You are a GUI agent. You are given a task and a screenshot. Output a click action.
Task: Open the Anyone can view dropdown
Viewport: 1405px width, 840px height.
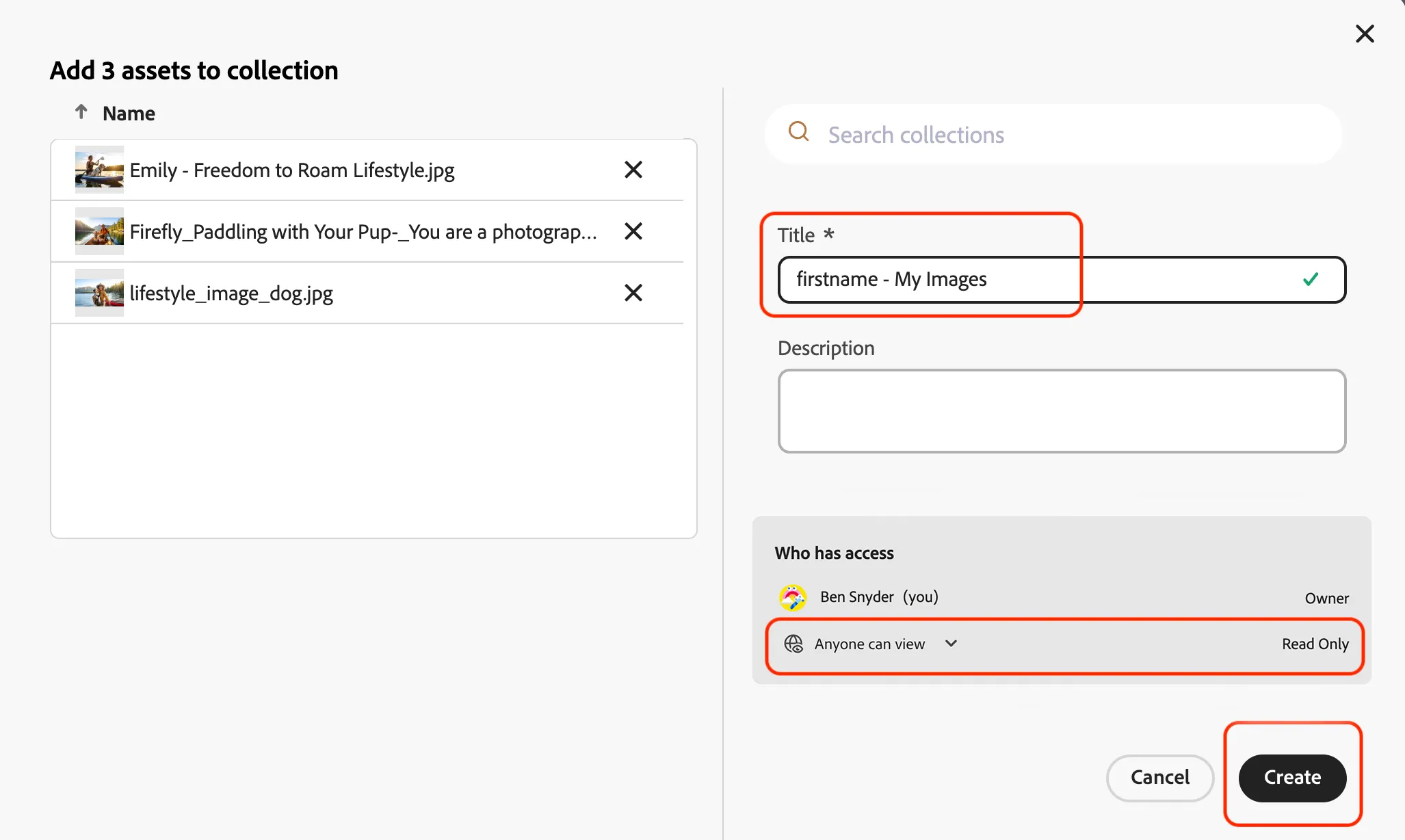point(886,644)
